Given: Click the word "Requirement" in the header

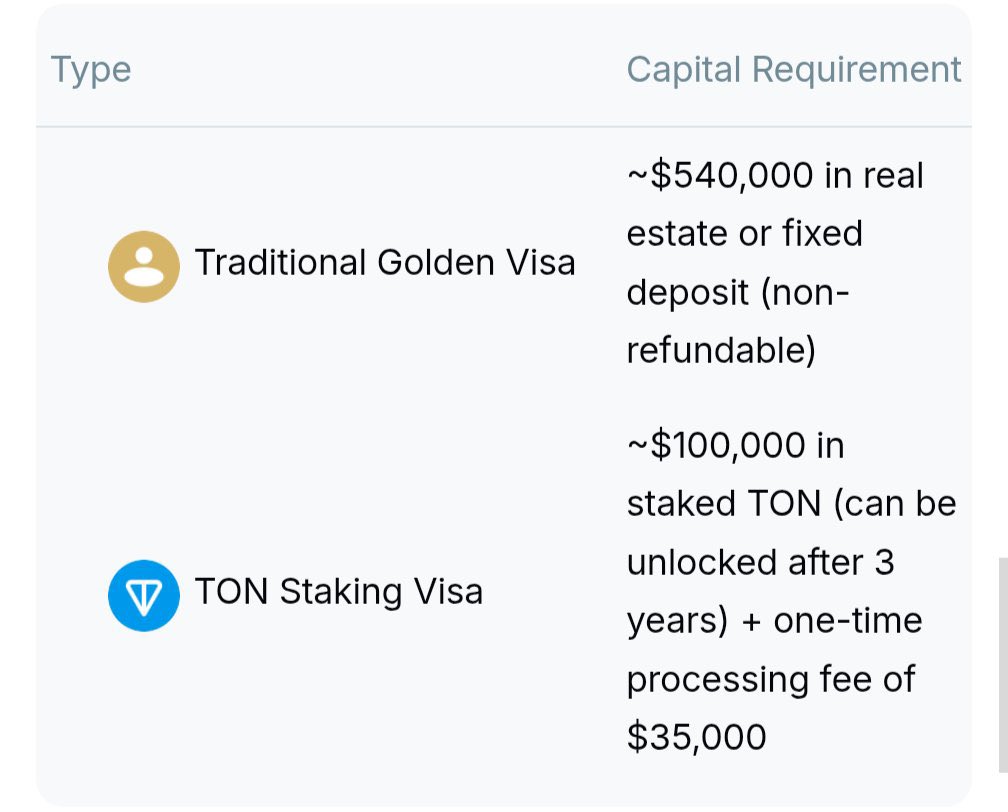Looking at the screenshot, I should point(856,69).
